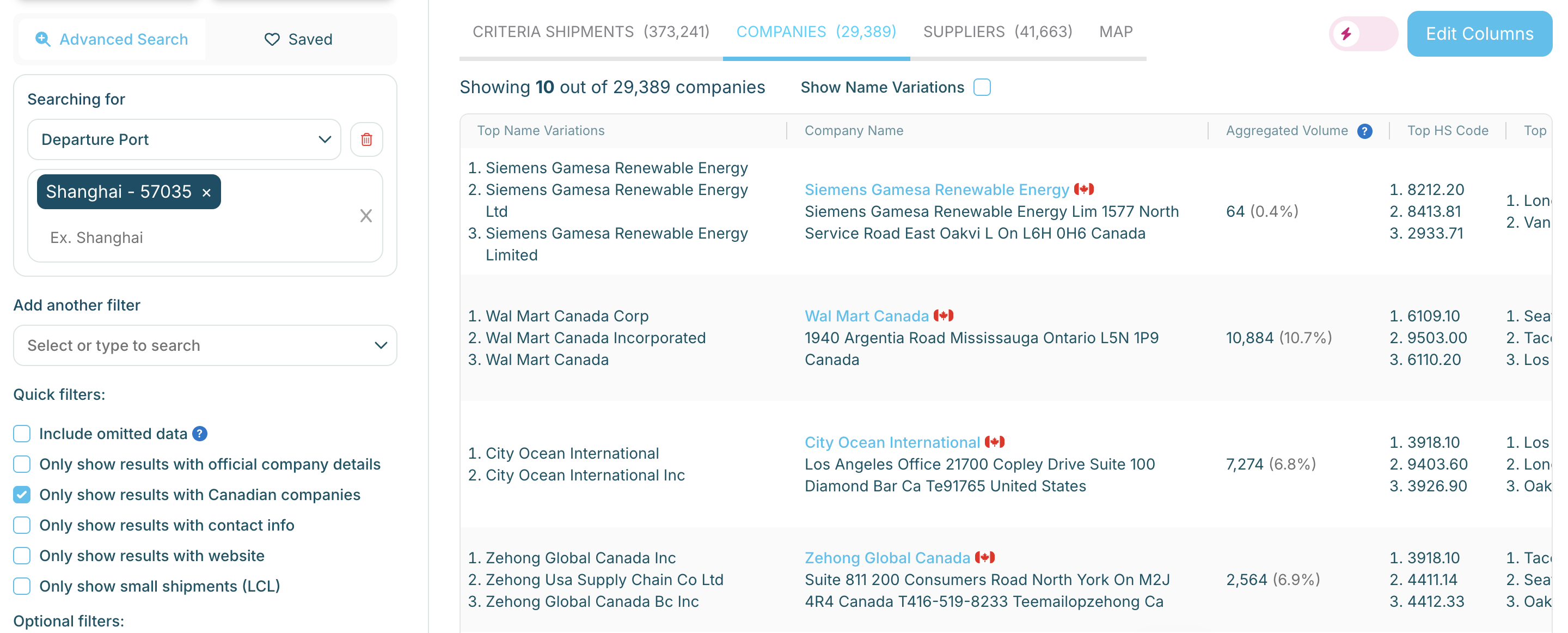Screen dimensions: 1568x633
Task: Check official company details filter
Action: 22,464
